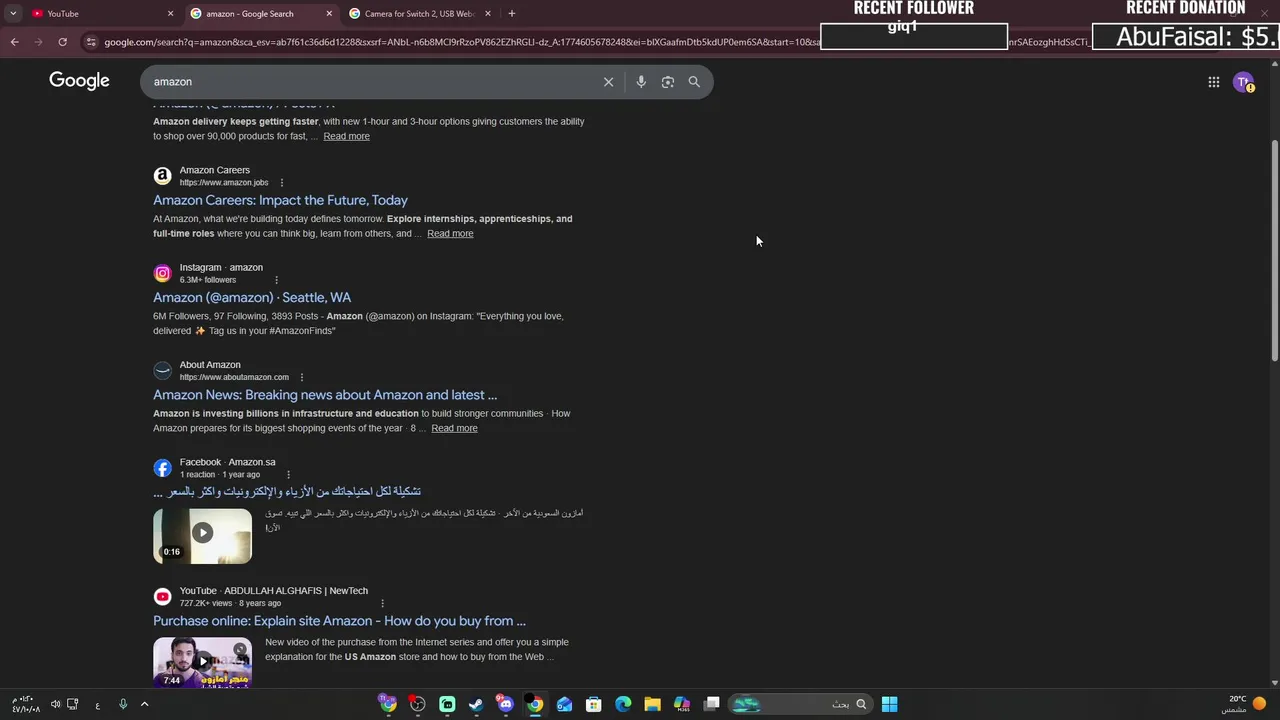Switch to active Chrome taskbar icon

(x=535, y=704)
